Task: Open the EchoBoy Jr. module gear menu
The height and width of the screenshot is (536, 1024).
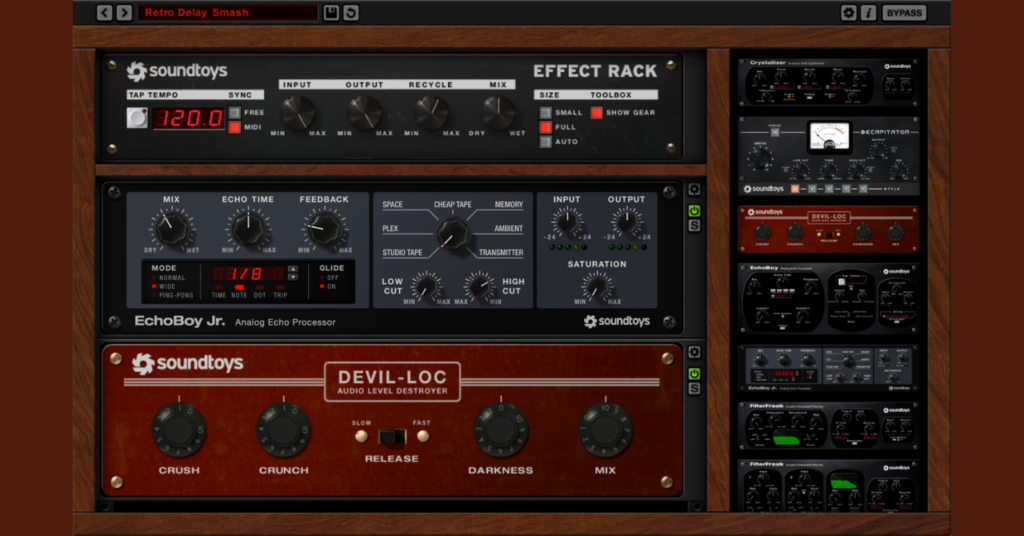Action: click(694, 190)
